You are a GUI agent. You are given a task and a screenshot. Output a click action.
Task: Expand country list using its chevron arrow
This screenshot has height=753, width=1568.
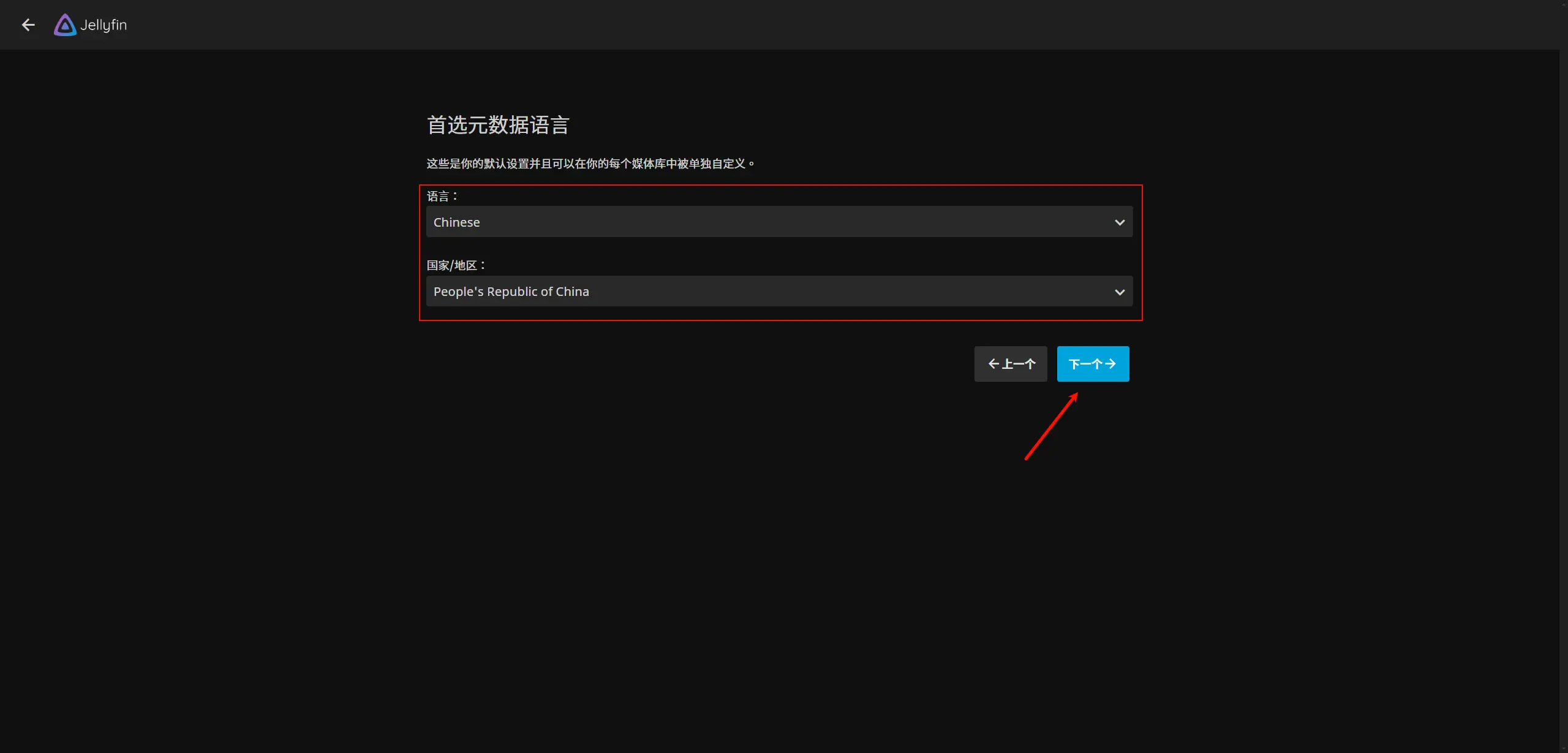tap(1120, 292)
